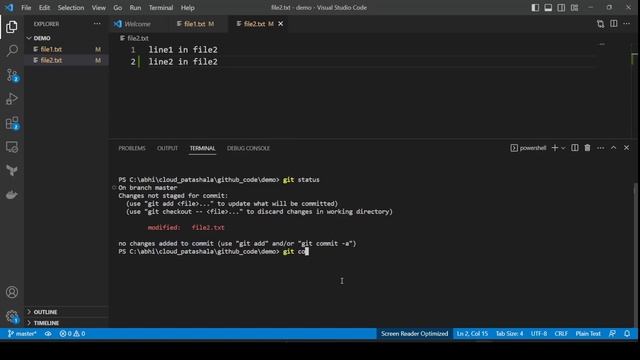
Task: Click the Explorer more actions ellipsis
Action: tap(97, 24)
